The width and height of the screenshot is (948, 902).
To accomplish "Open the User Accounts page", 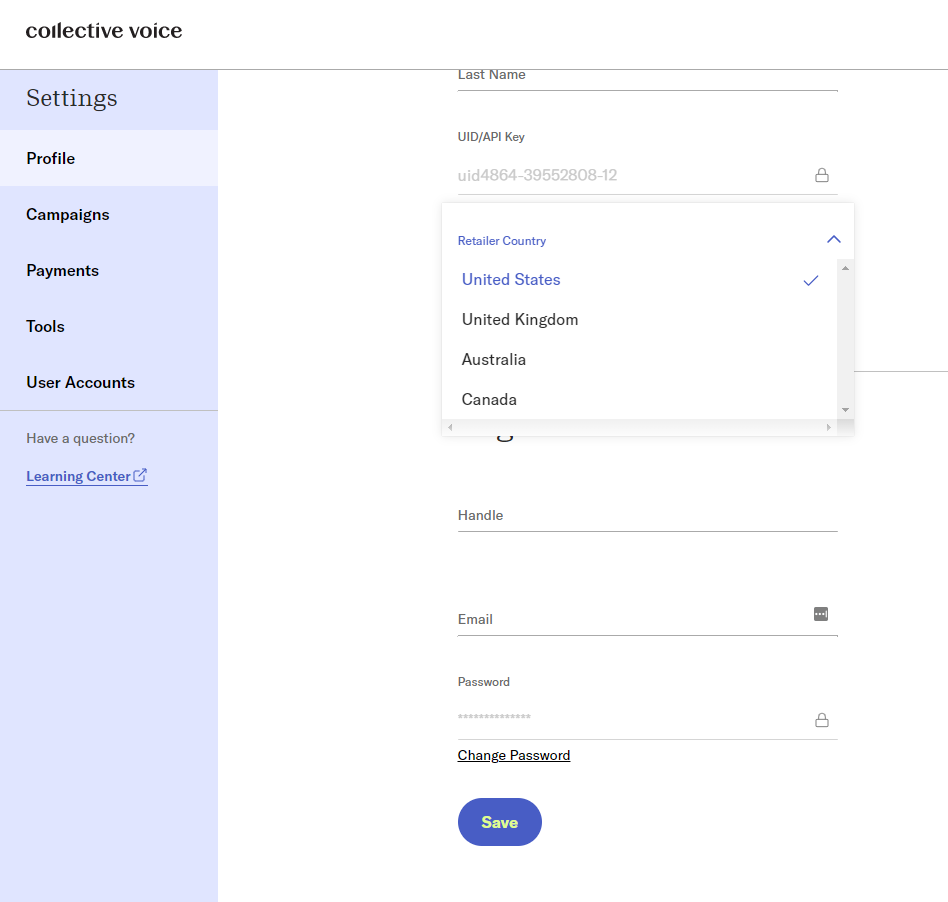I will click(80, 382).
